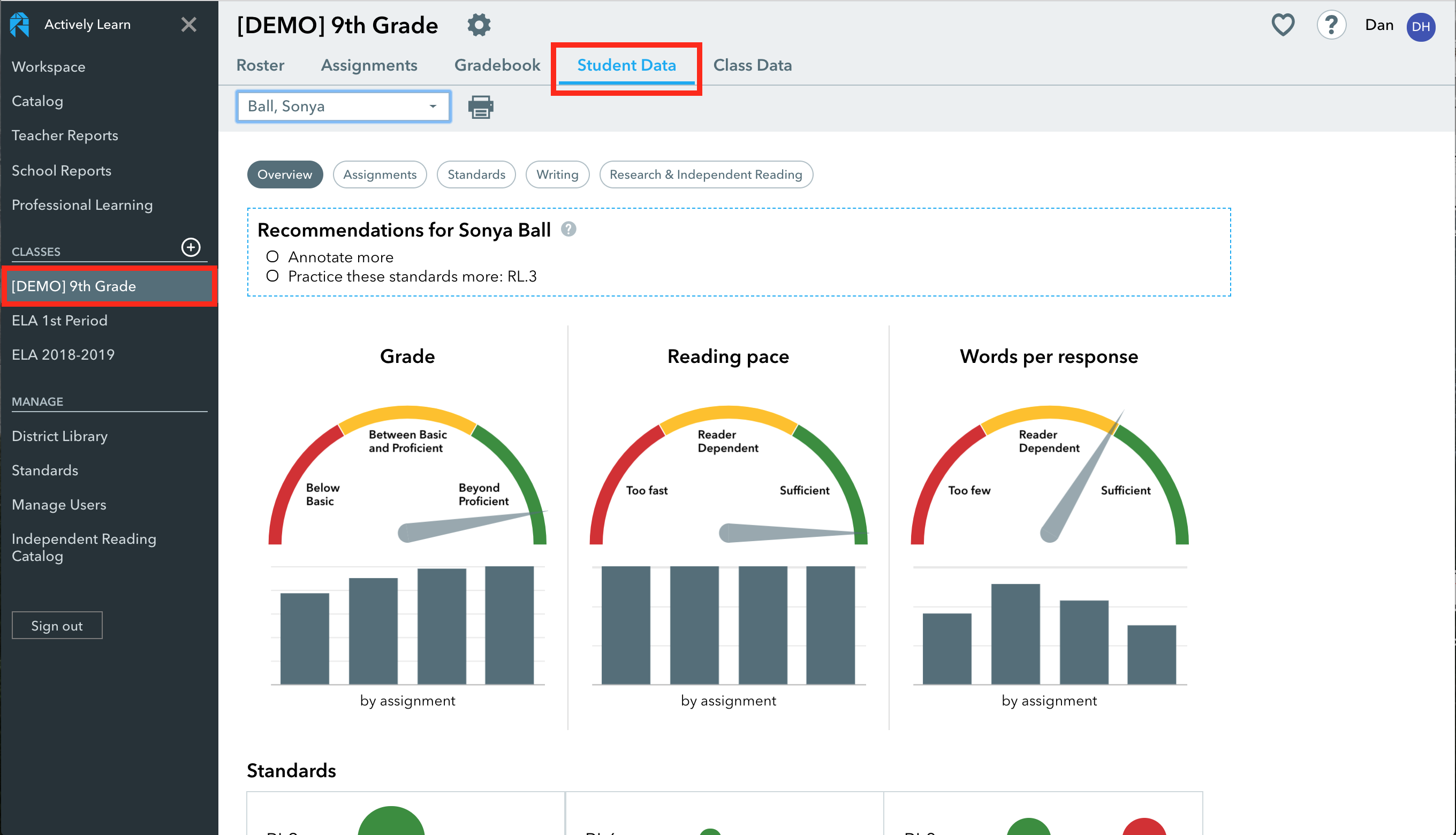Click the [DEMO] 9th Grade page title
1456x835 pixels.
pyautogui.click(x=337, y=25)
